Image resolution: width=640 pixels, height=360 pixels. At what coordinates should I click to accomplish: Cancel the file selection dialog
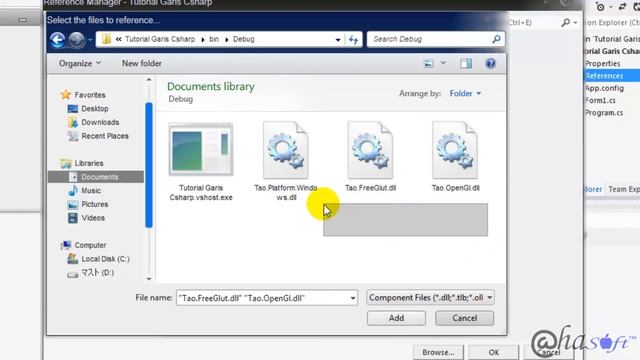(464, 318)
